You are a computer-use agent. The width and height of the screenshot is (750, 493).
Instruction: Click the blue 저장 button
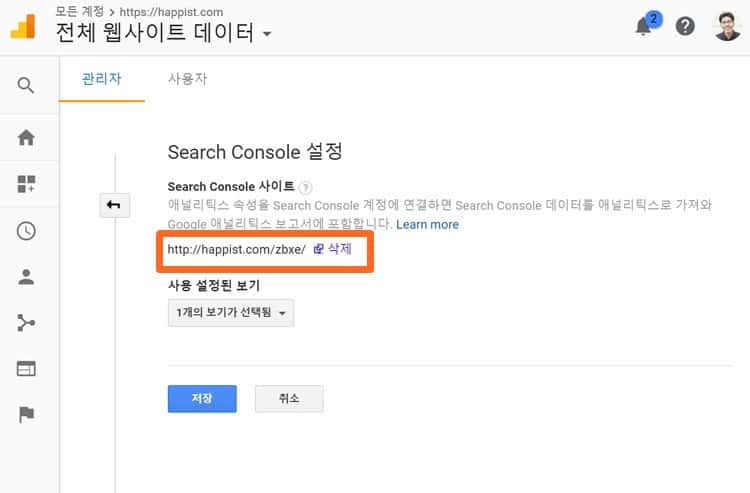[202, 398]
